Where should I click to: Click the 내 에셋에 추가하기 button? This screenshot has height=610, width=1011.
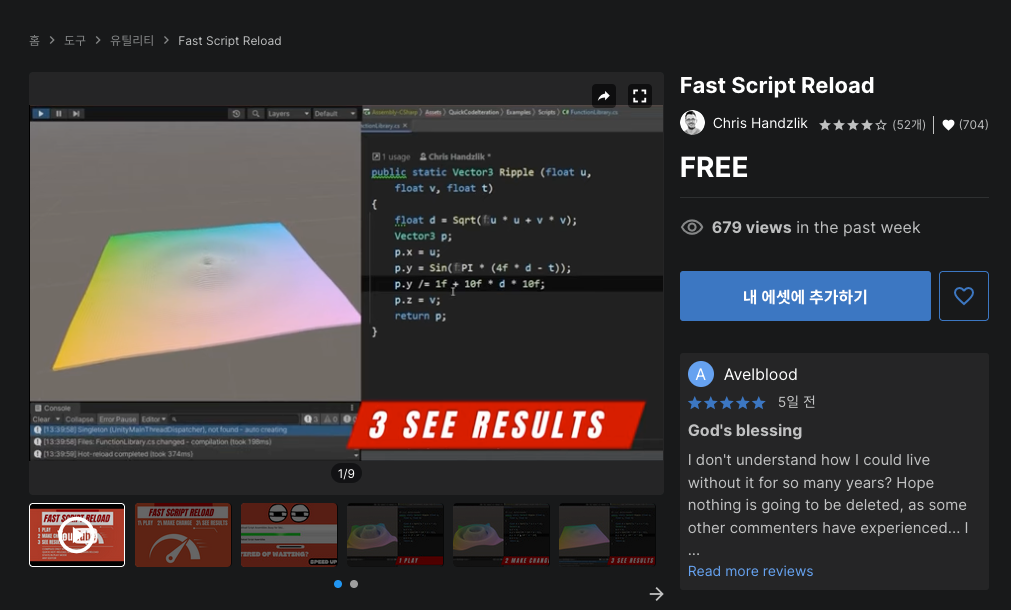click(804, 296)
